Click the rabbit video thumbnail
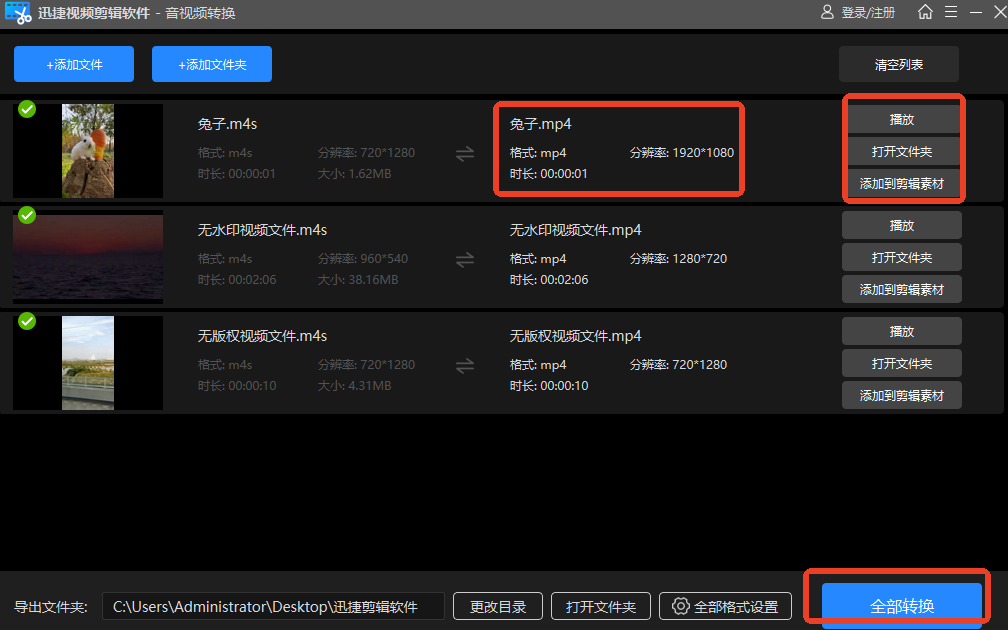 click(x=87, y=151)
